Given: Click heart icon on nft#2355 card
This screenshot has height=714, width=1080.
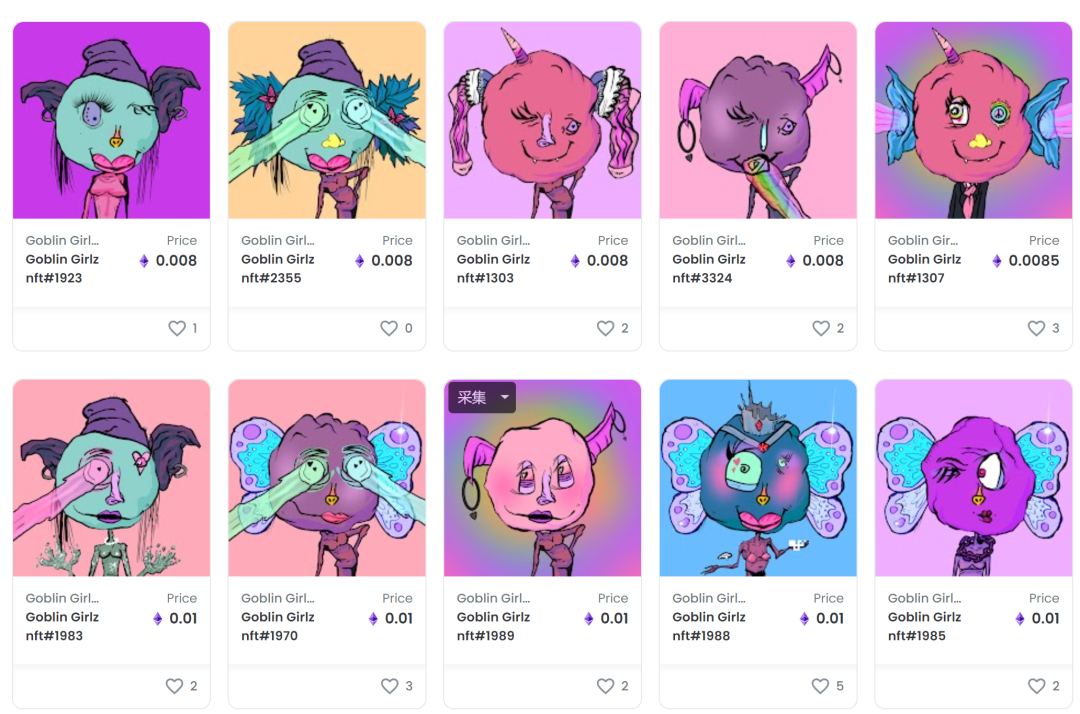Looking at the screenshot, I should point(389,328).
